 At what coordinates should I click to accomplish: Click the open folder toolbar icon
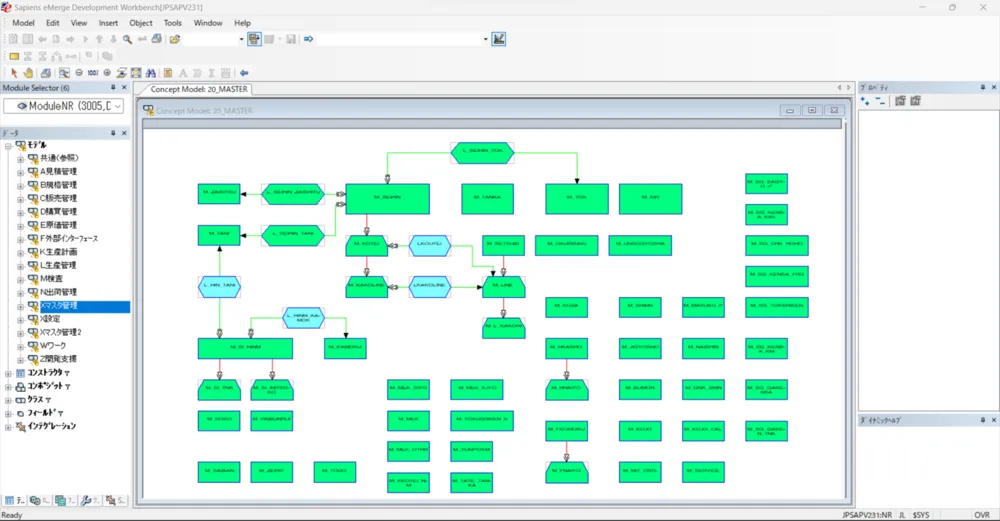coord(174,39)
